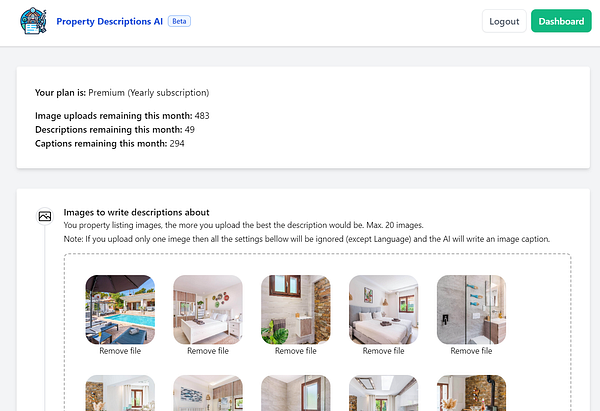Select the white curtains room thumbnail
Viewport: 600px width, 411px height.
[x=120, y=393]
